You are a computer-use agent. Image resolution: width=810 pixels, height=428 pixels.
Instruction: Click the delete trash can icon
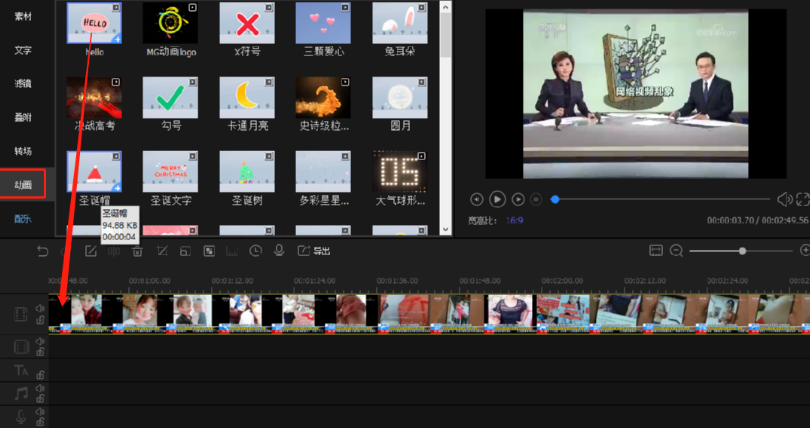[x=137, y=251]
